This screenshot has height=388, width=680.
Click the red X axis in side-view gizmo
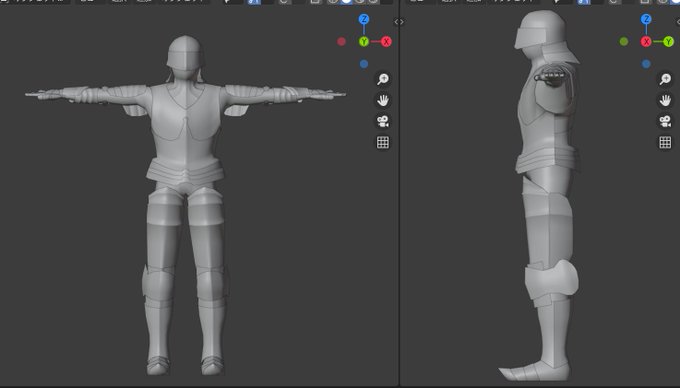pyautogui.click(x=646, y=42)
